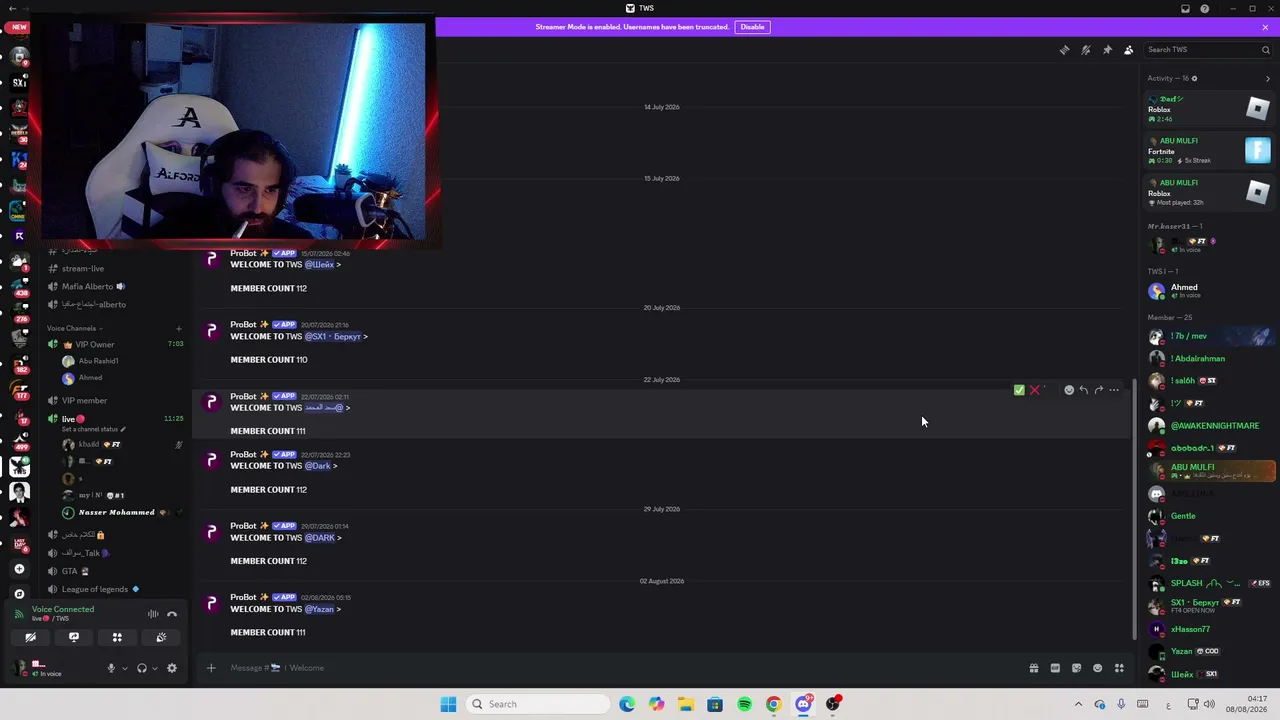Reply to the hovered ProBot message
Viewport: 1280px width, 720px height.
coord(1084,390)
